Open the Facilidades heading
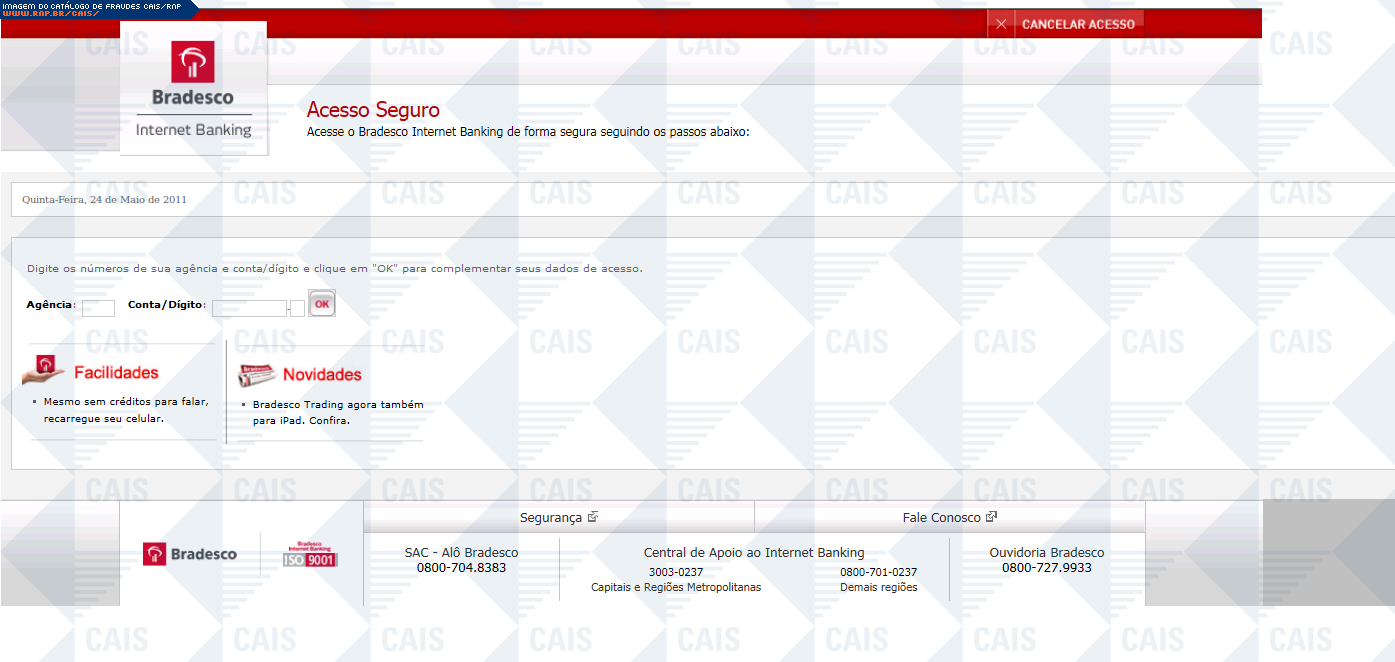This screenshot has width=1395, height=662. click(116, 373)
